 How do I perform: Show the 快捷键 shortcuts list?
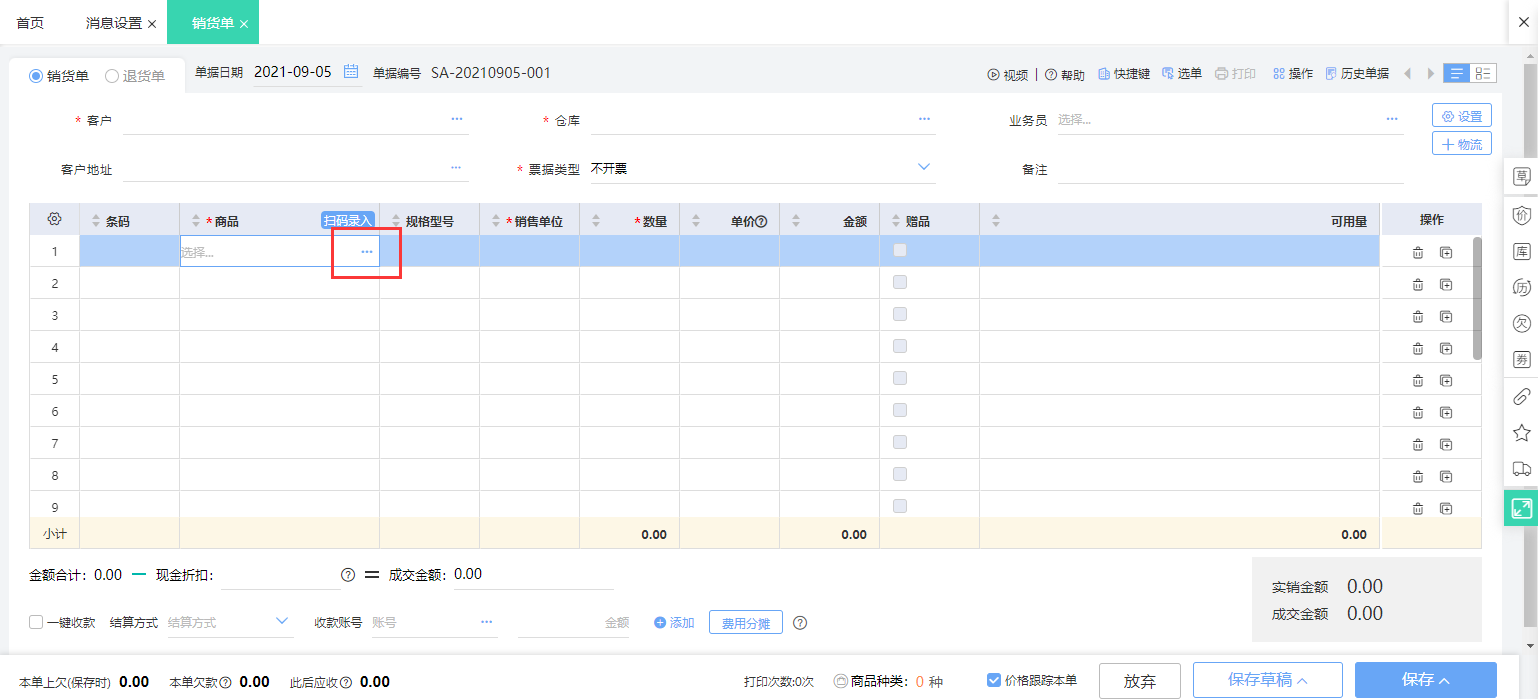click(1124, 74)
